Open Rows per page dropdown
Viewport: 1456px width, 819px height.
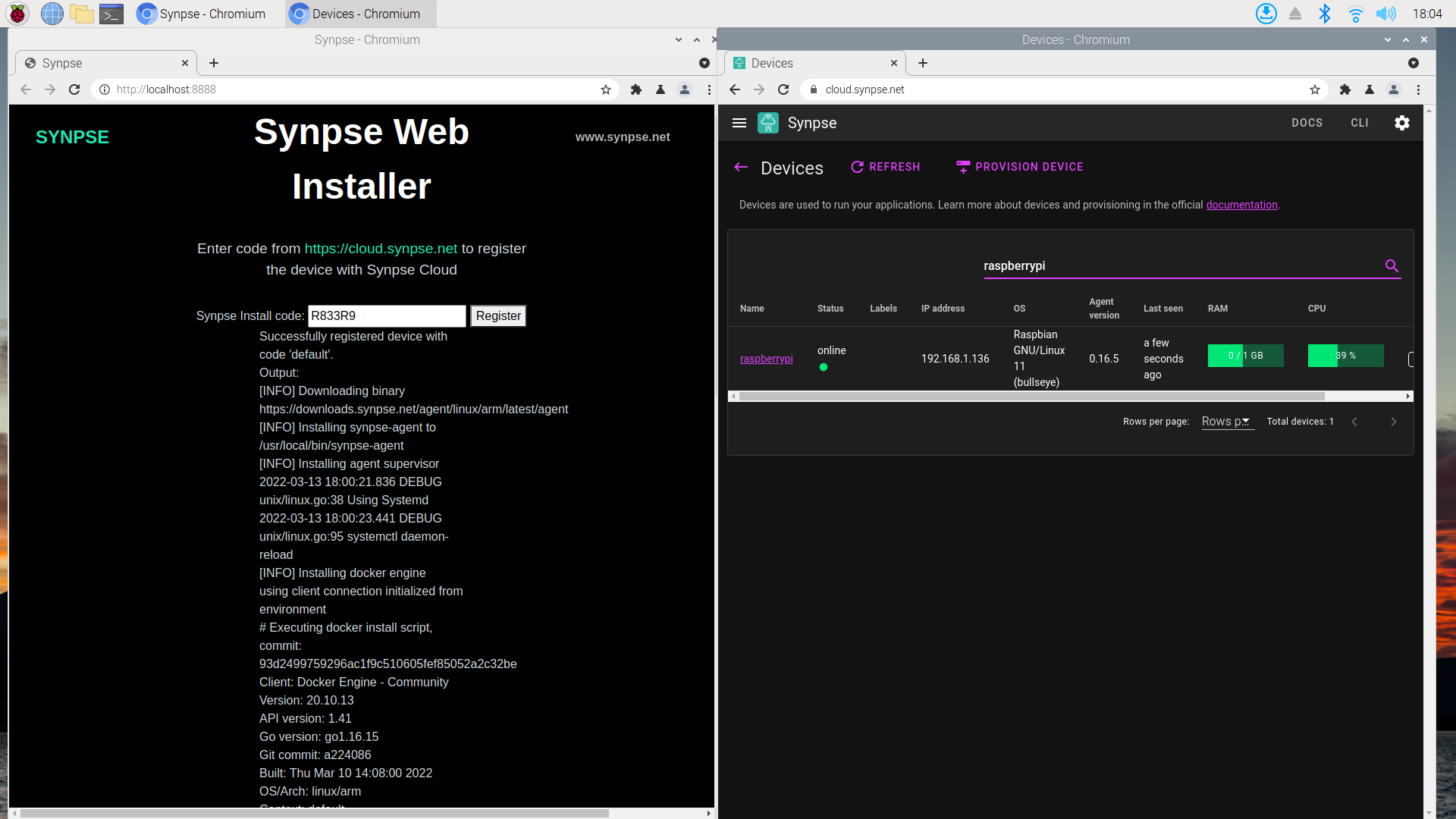coord(1227,422)
